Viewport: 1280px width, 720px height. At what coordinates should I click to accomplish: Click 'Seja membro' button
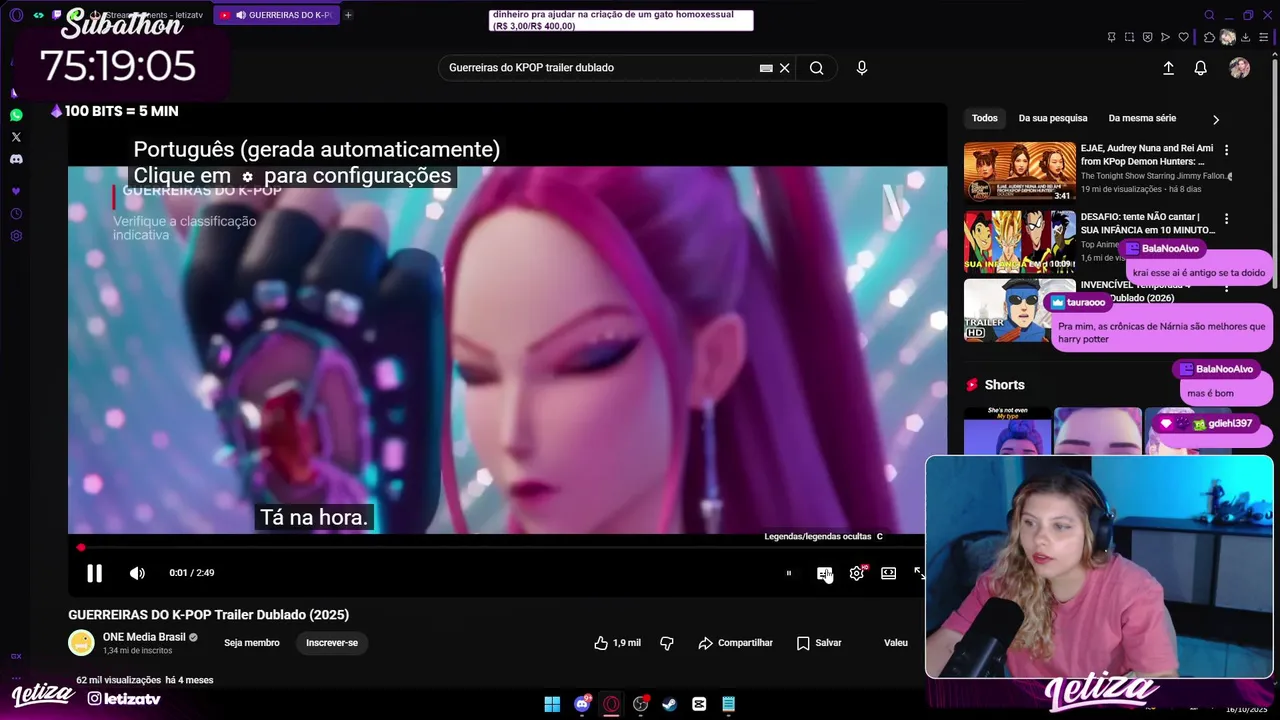252,643
